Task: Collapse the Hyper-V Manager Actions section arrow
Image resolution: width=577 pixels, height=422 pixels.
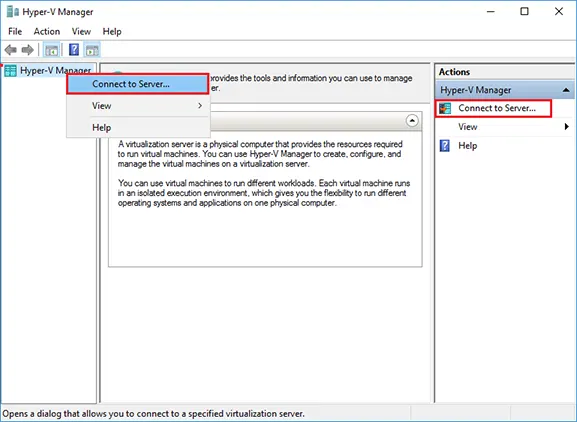Action: click(x=566, y=90)
